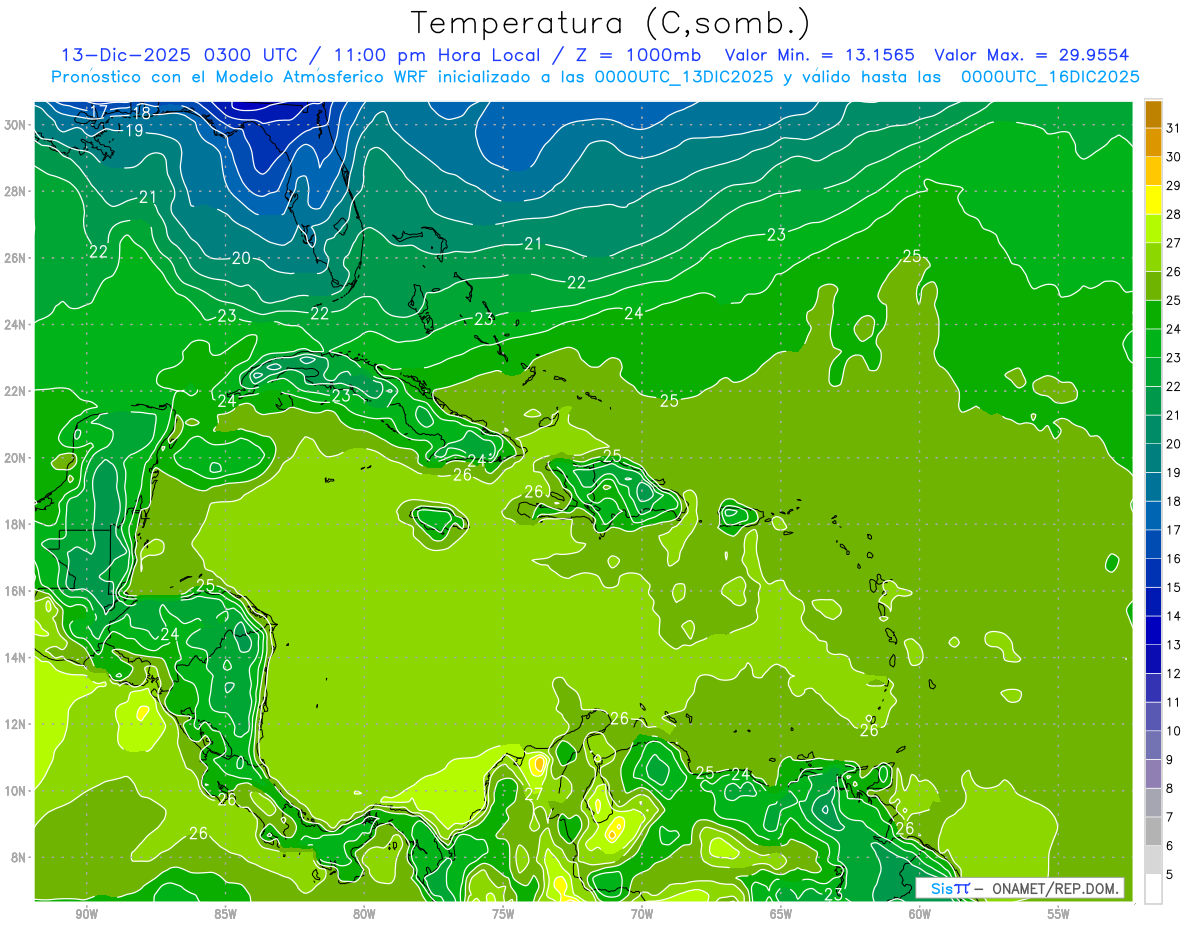This screenshot has width=1200, height=927.
Task: Click the 'Pronostico con el Modelo Atmosferico WRF' line
Action: [x=596, y=77]
